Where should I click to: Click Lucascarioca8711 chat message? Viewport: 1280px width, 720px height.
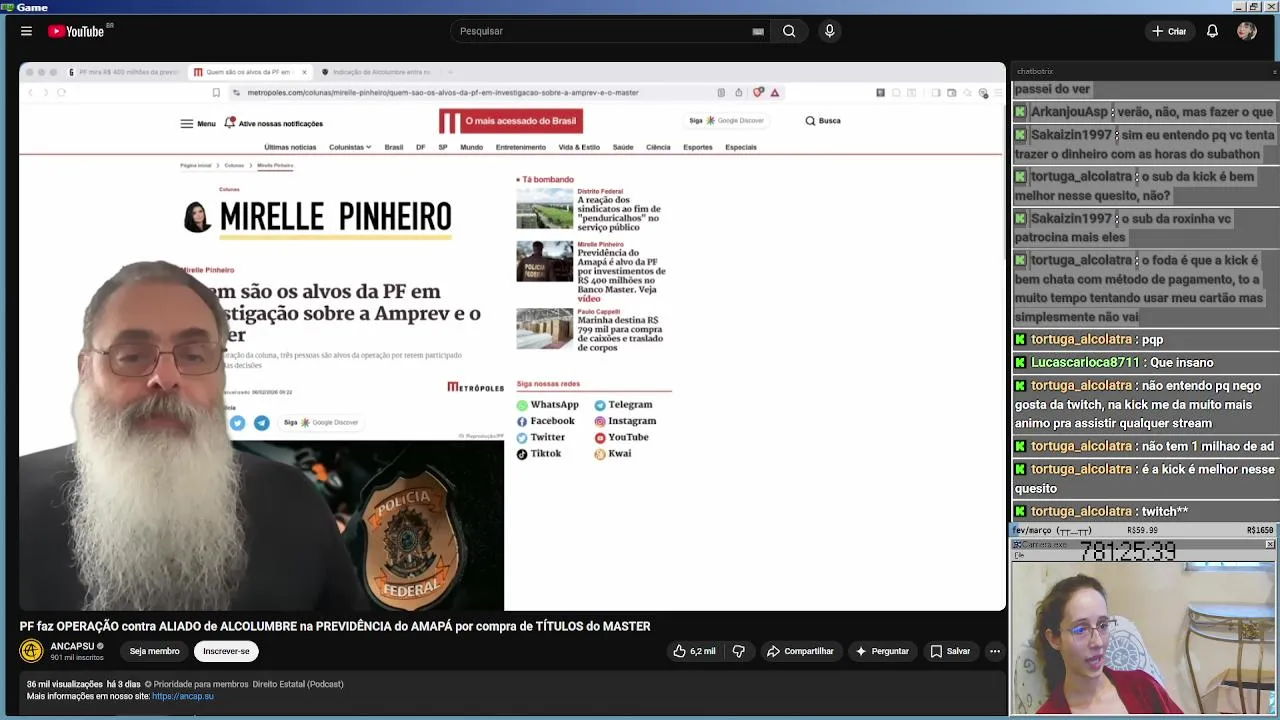click(1146, 363)
